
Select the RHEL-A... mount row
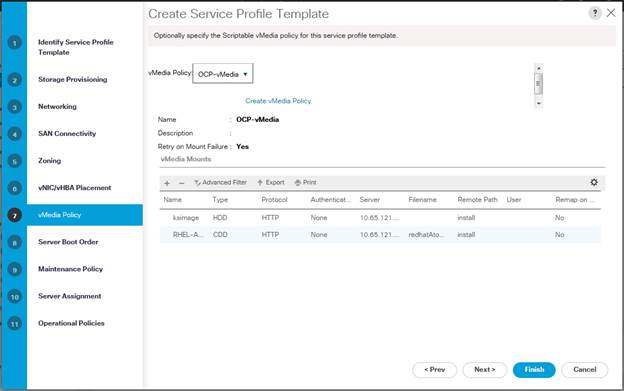pyautogui.click(x=380, y=235)
